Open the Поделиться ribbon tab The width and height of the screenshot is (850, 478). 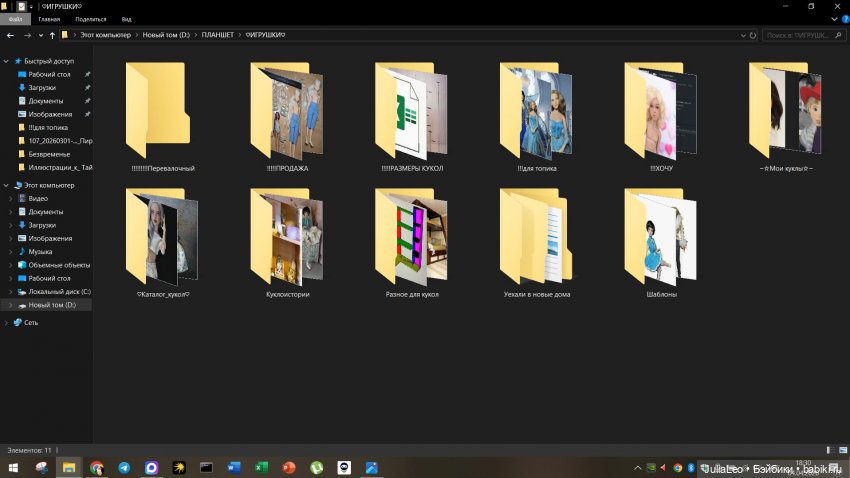tap(90, 19)
